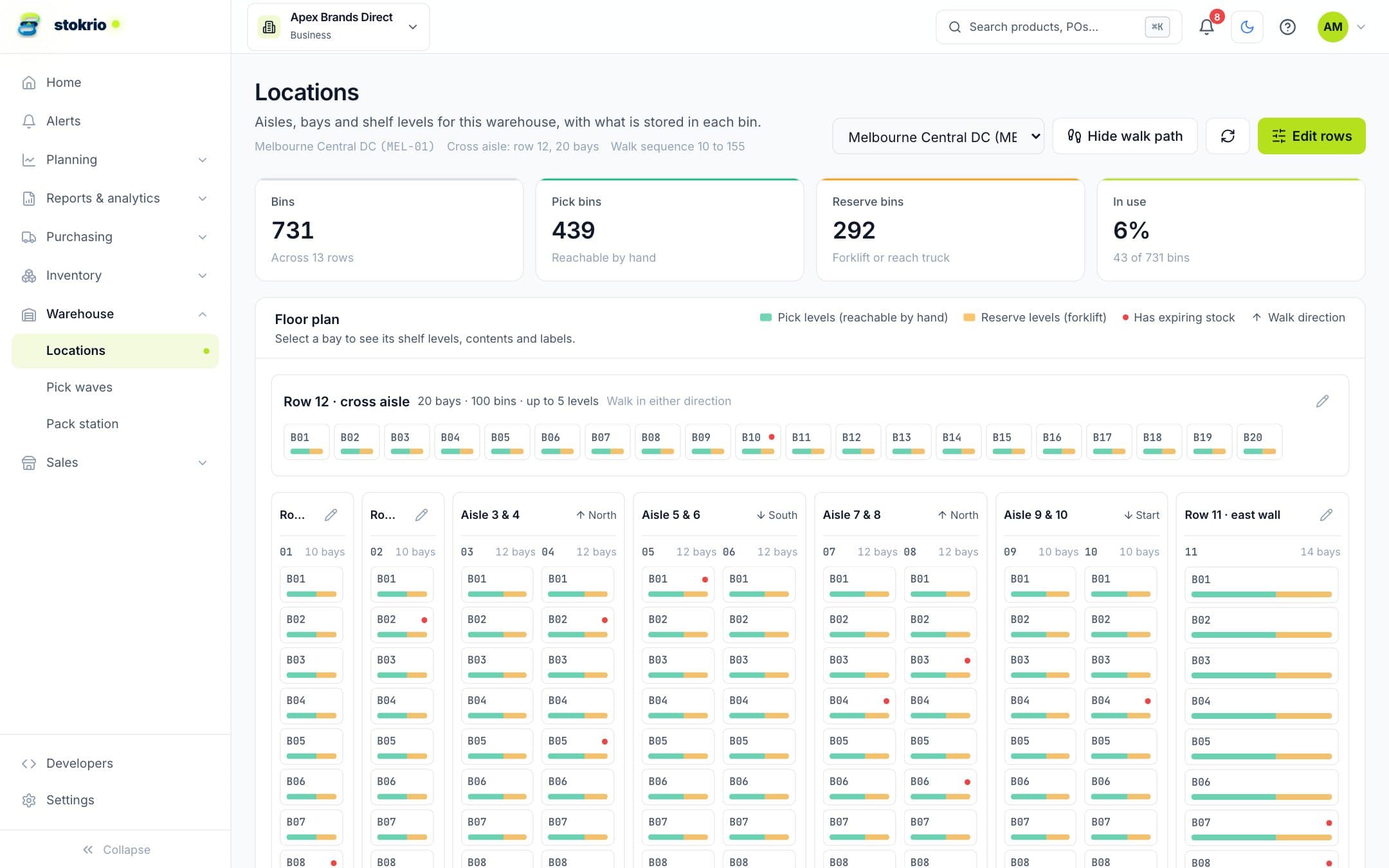
Task: Expand the Planning menu
Action: tap(116, 159)
